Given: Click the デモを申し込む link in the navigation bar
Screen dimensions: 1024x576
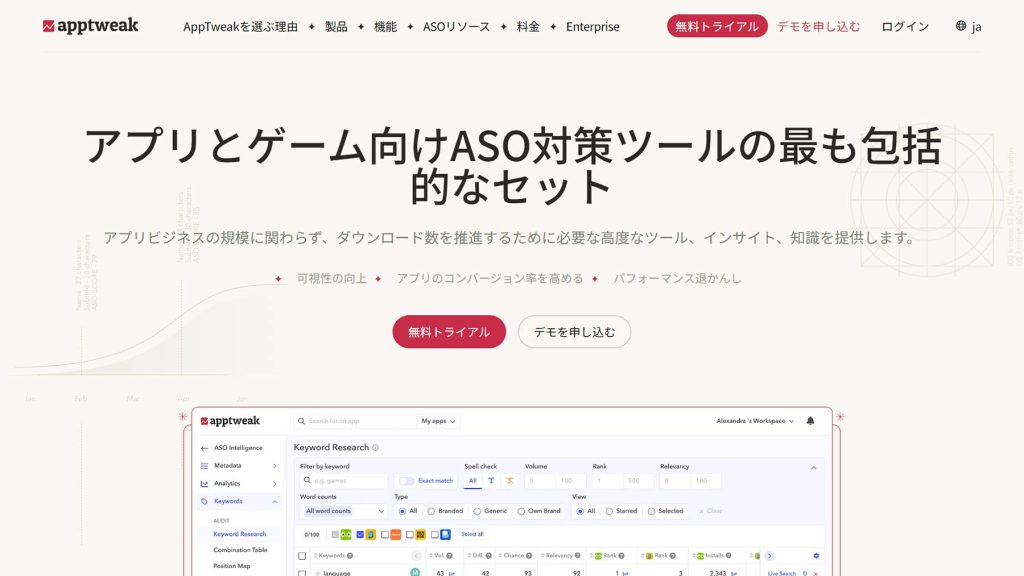Looking at the screenshot, I should [818, 27].
